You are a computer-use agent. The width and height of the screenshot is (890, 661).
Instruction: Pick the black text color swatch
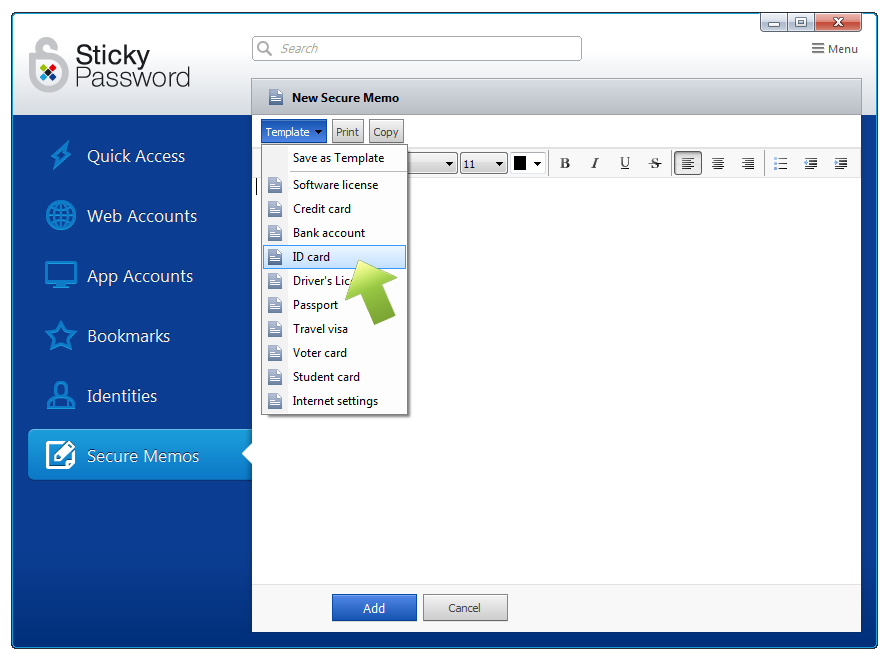click(x=520, y=163)
